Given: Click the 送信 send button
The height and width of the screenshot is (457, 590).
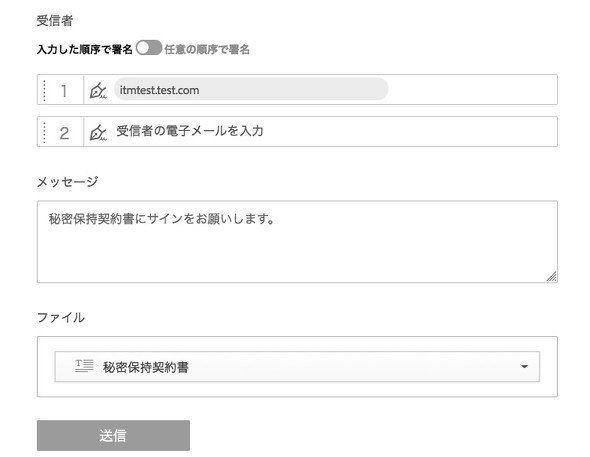Looking at the screenshot, I should click(113, 435).
